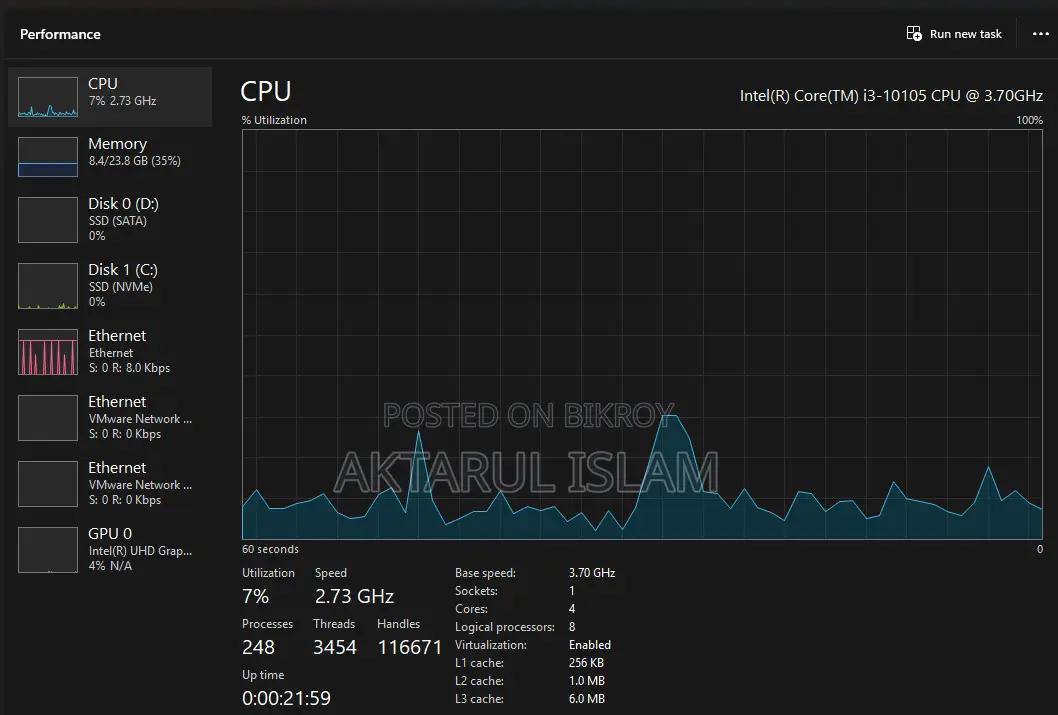The height and width of the screenshot is (715, 1058).
Task: Click the '60 seconds' graph axis label
Action: tap(270, 549)
